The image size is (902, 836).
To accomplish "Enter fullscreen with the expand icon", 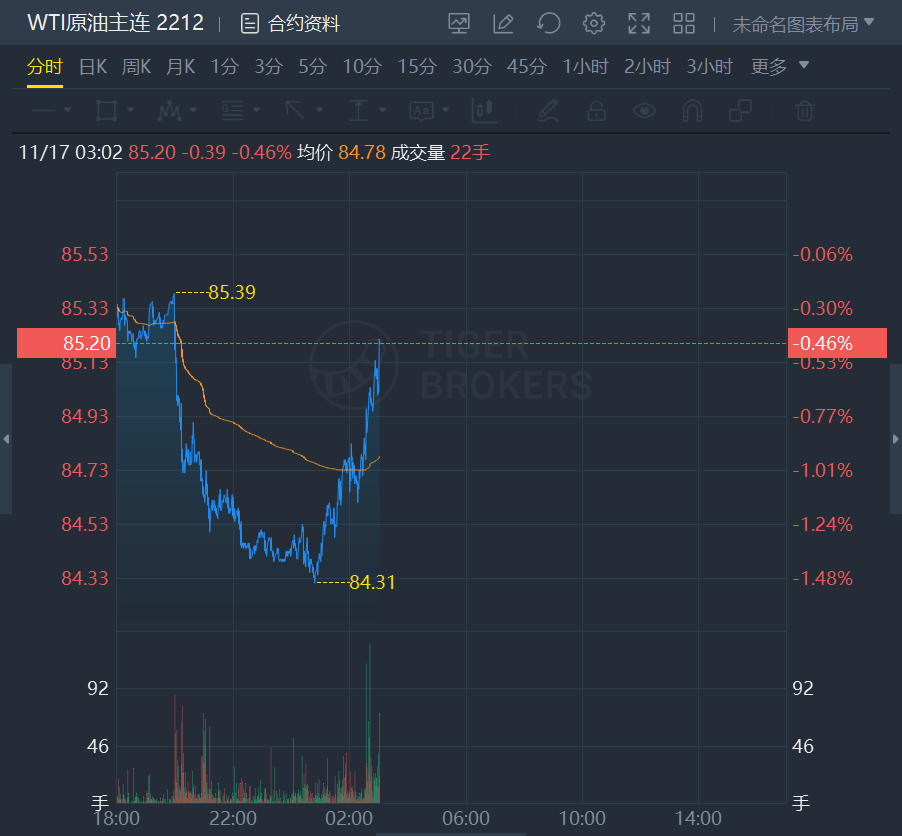I will 639,23.
